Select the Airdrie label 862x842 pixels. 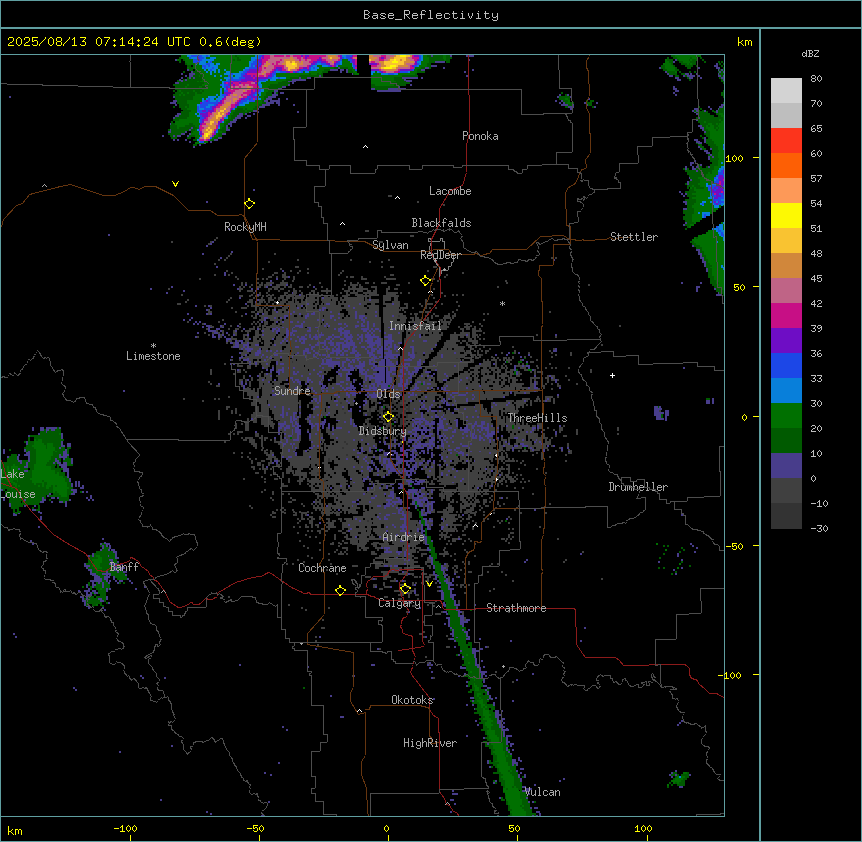[404, 537]
